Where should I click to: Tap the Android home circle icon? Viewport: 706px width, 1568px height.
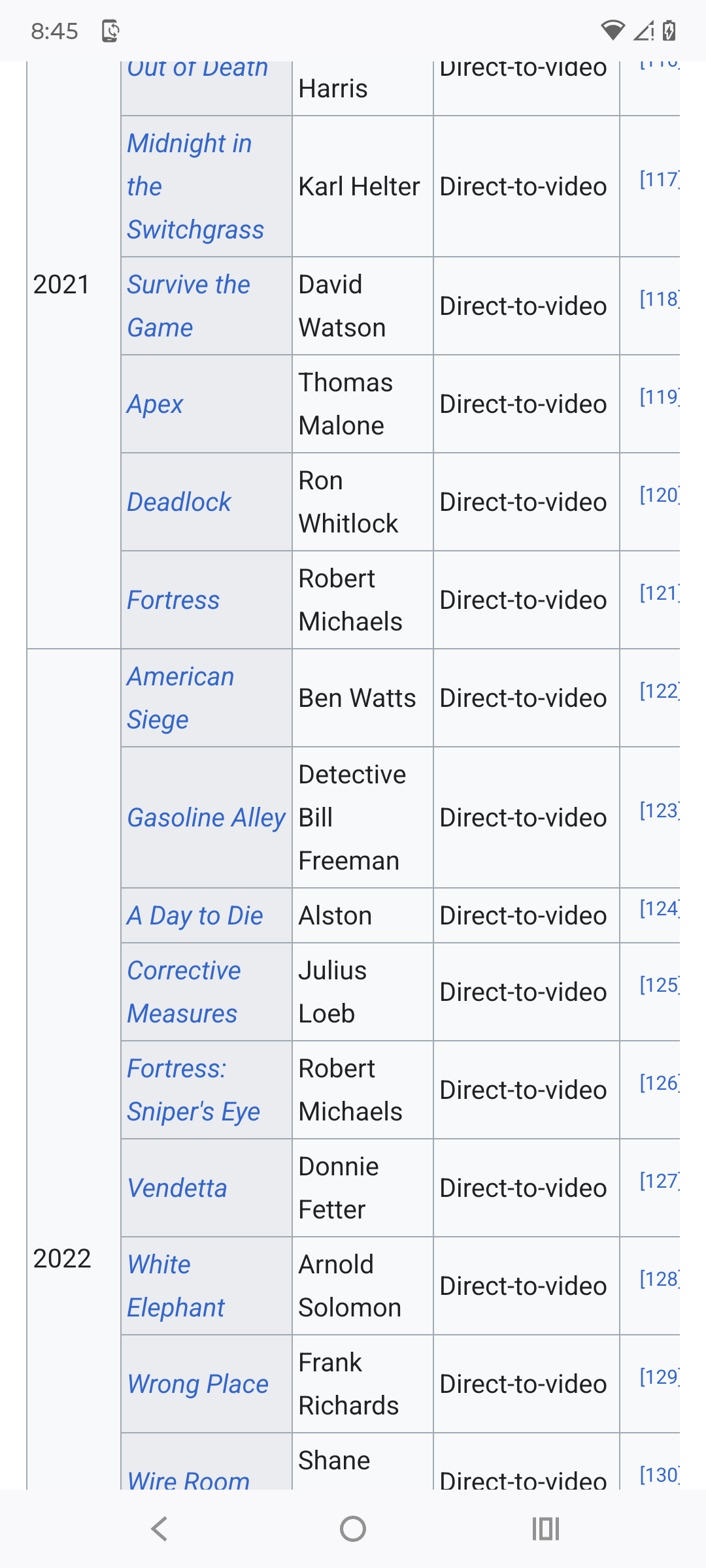click(x=353, y=1529)
